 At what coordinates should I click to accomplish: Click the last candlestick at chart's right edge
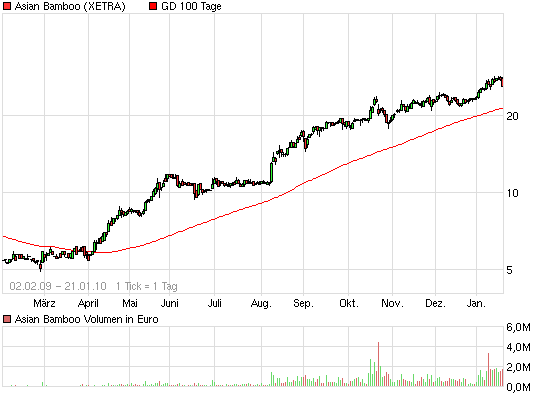coord(502,82)
